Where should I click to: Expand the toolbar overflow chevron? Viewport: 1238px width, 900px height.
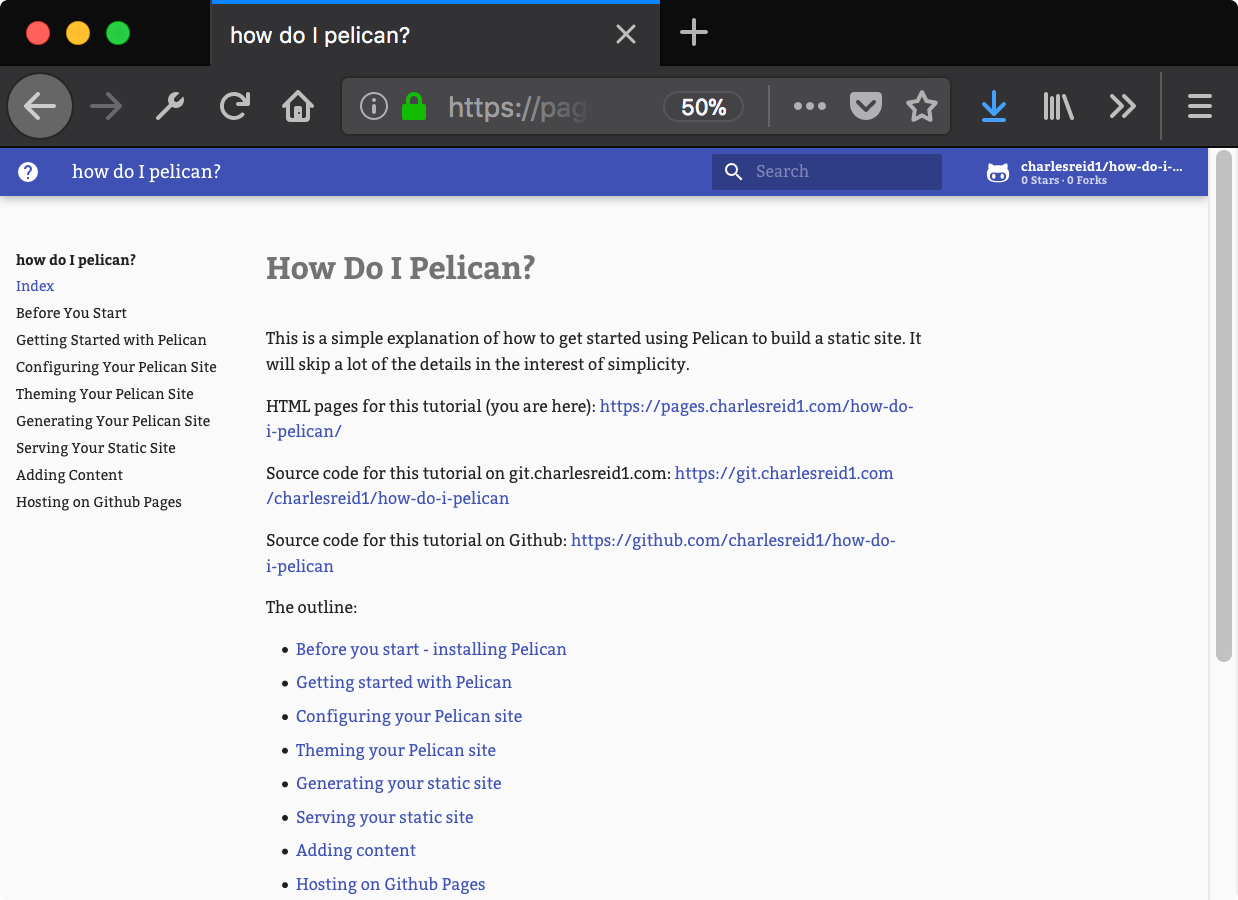(1123, 106)
